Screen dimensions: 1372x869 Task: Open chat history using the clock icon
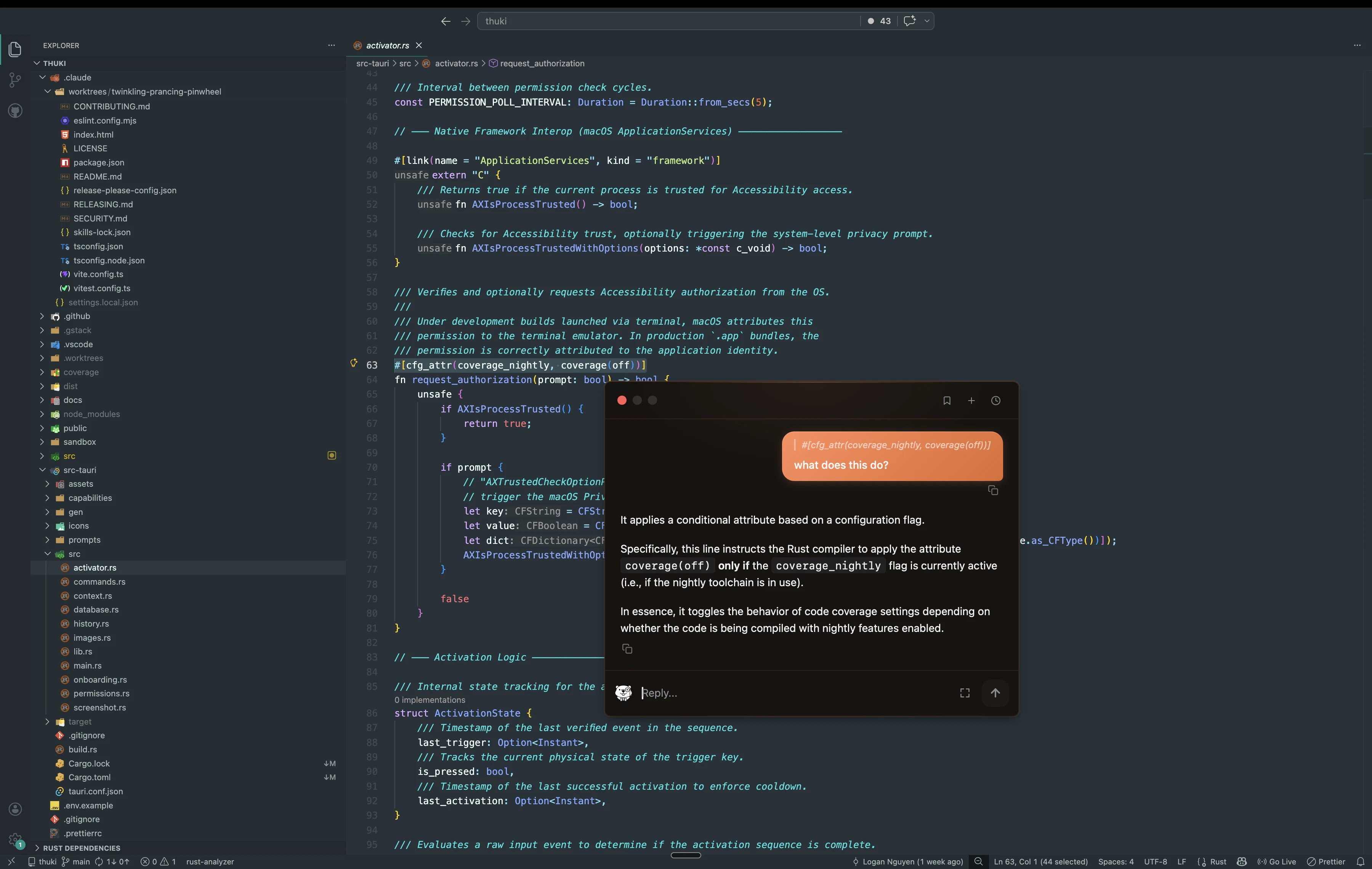[x=996, y=401]
